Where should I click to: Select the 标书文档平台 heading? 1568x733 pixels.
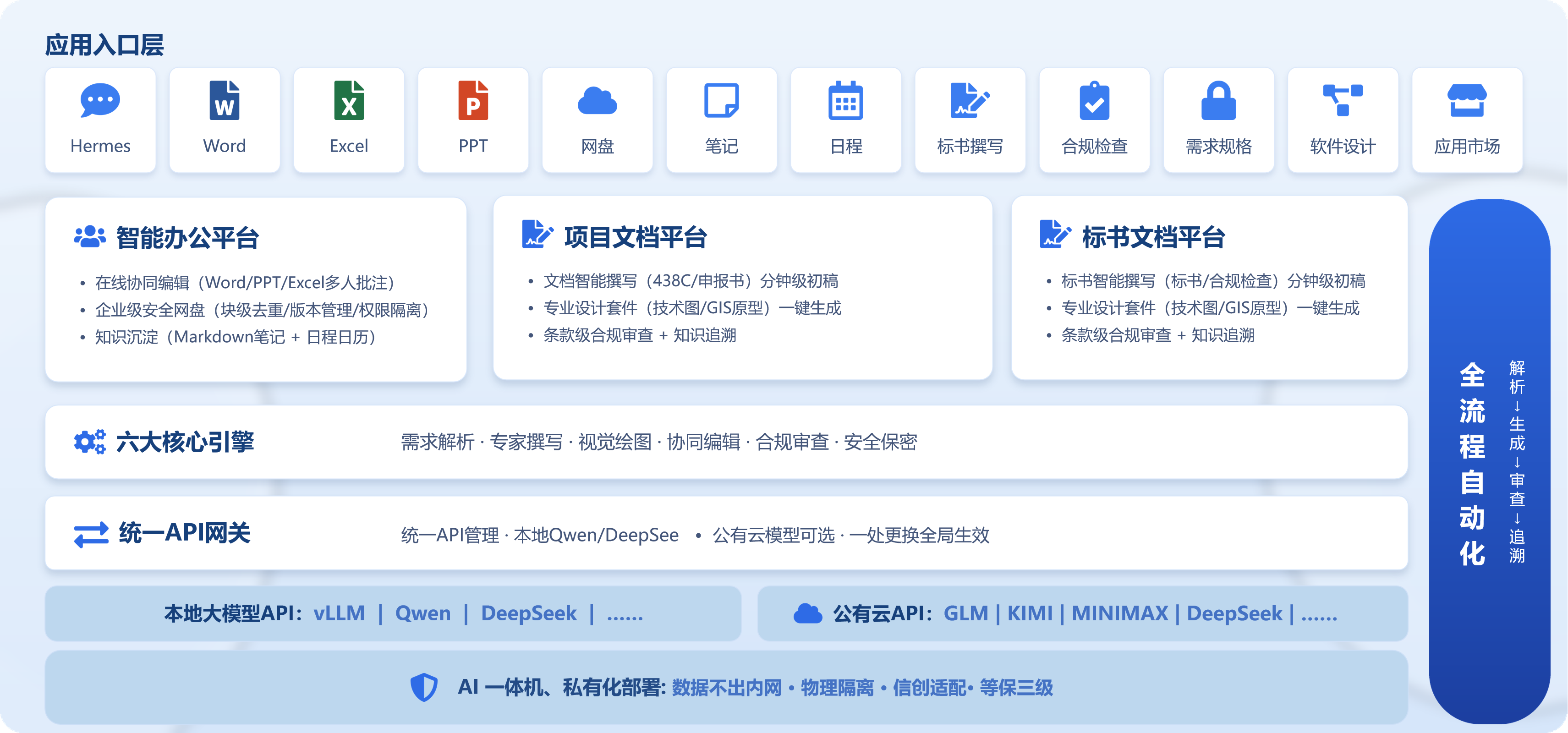1153,237
